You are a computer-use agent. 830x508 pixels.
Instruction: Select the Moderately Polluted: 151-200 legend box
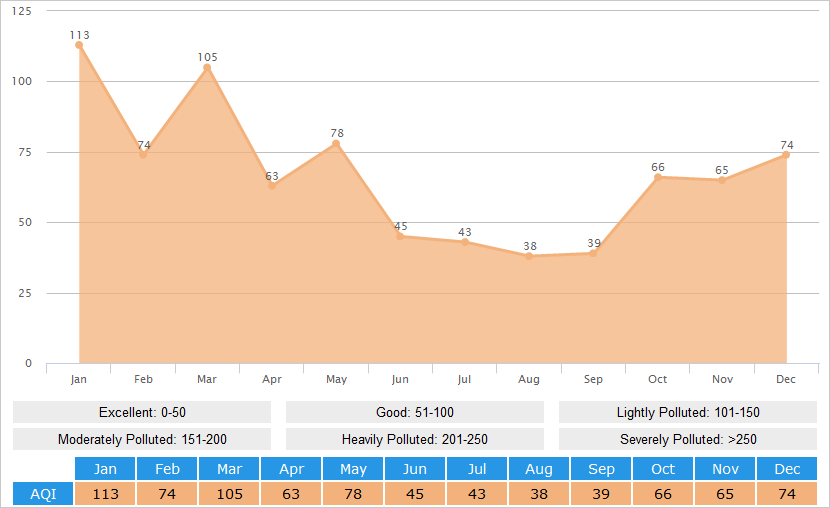[142, 439]
